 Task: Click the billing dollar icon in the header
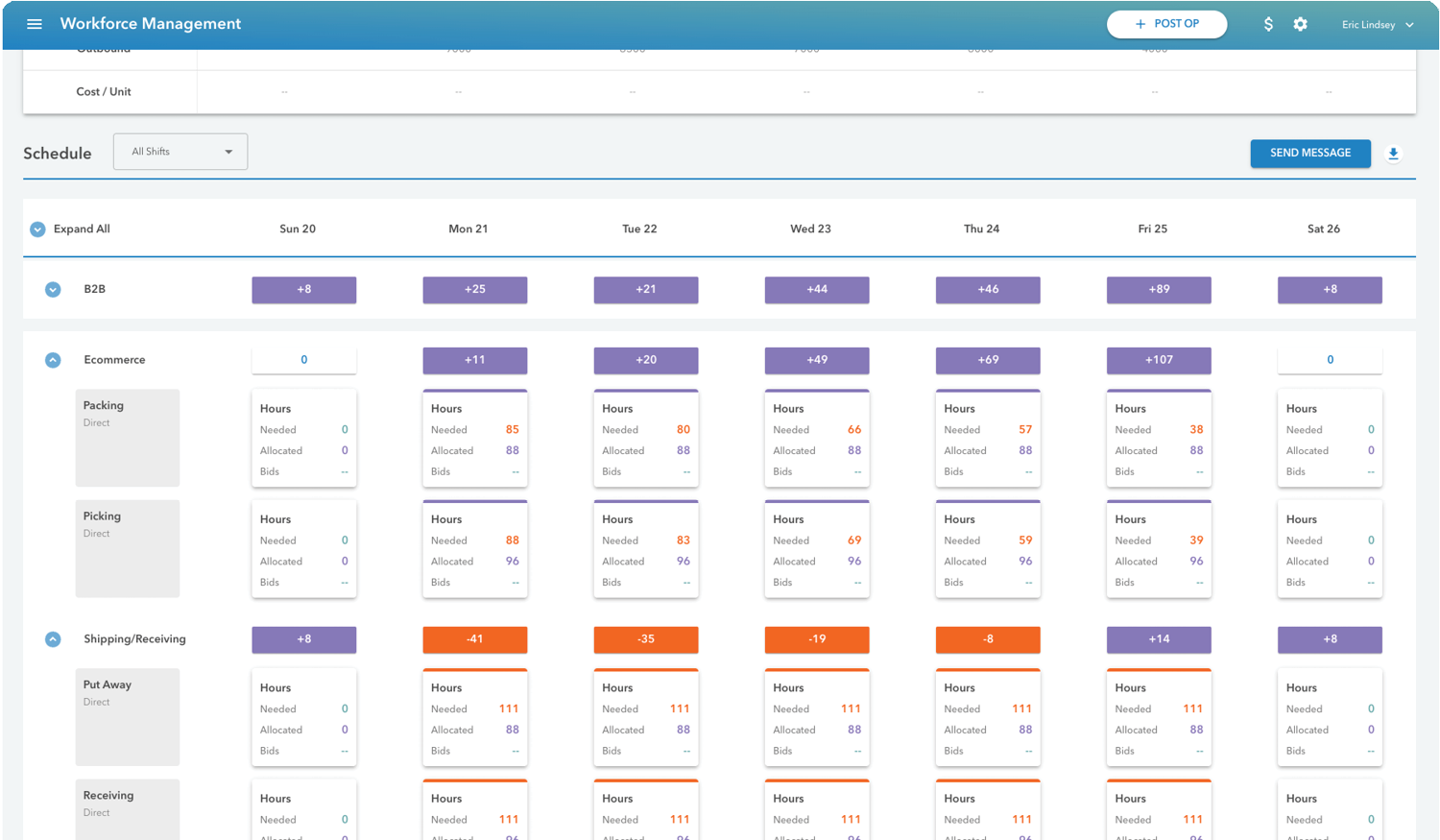click(1268, 24)
